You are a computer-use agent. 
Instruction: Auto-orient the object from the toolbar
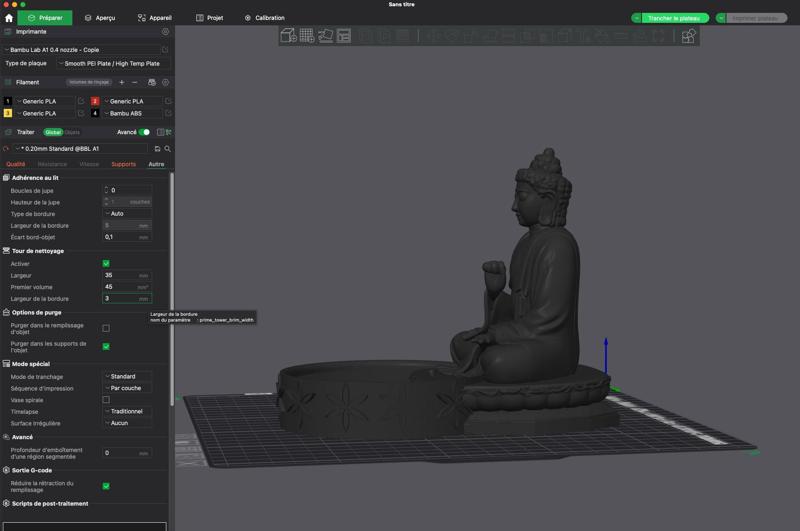[x=326, y=35]
